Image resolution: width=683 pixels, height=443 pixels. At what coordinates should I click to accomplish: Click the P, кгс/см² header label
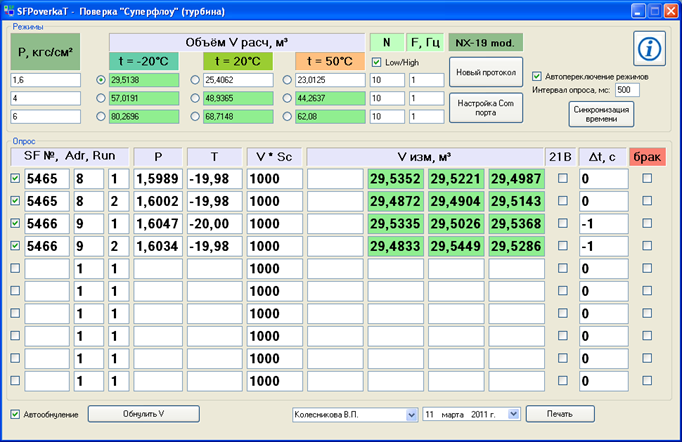[45, 52]
